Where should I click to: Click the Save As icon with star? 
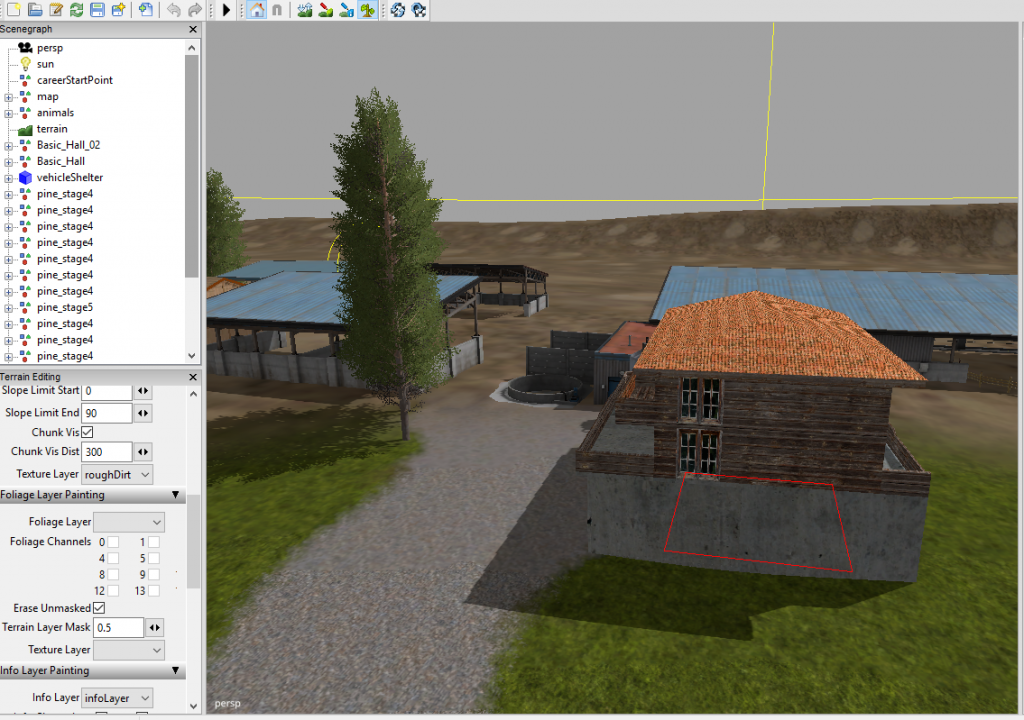pos(118,10)
